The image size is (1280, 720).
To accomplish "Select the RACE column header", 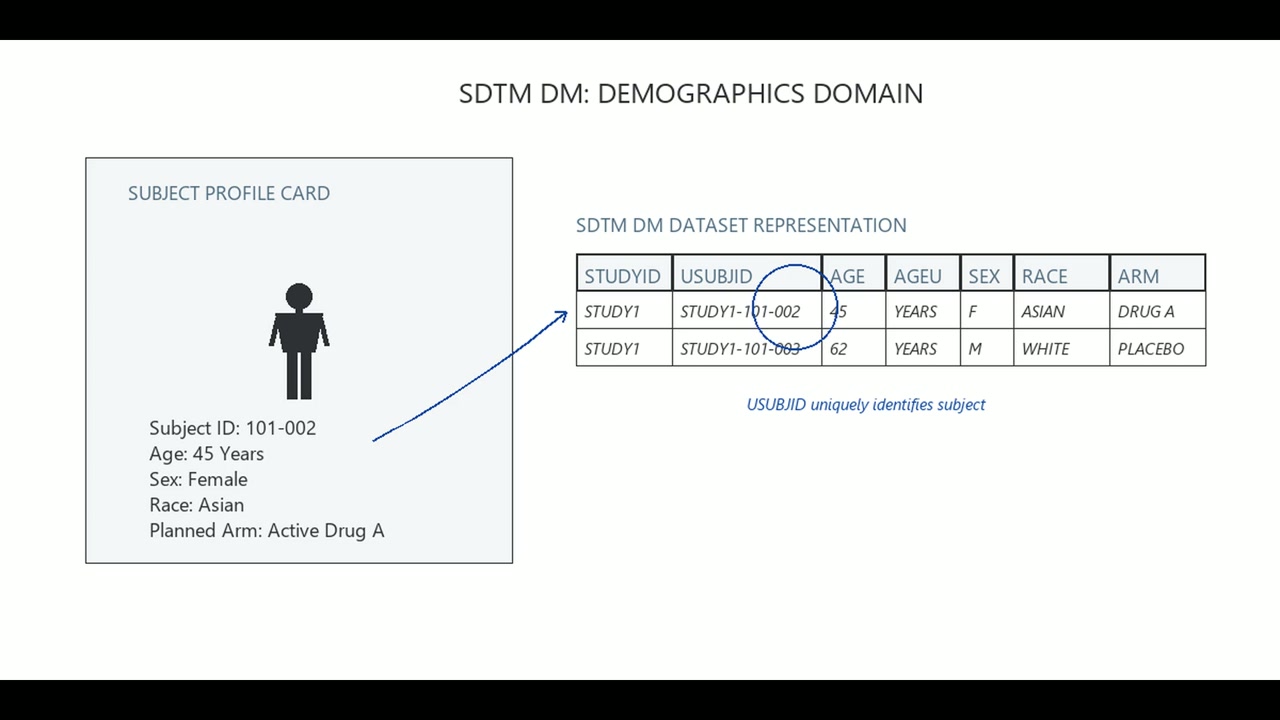I will (x=1061, y=274).
